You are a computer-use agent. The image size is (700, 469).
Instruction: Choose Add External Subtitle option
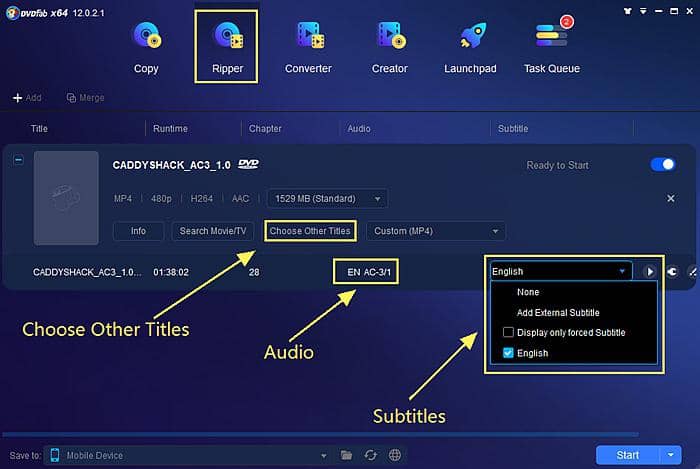click(558, 312)
